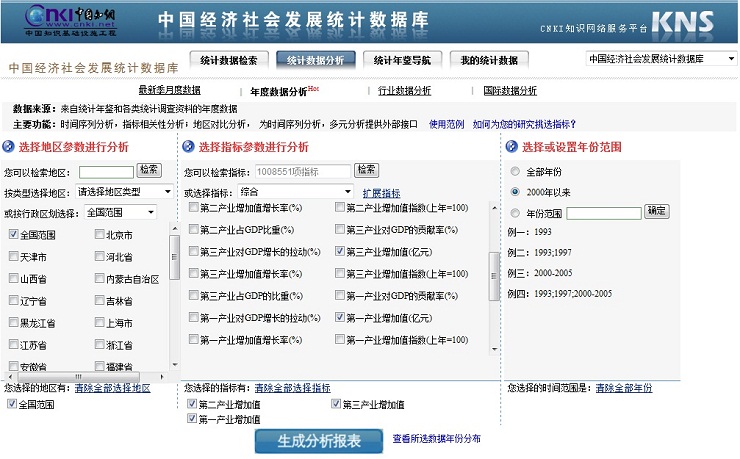The image size is (740, 459).
Task: Click the blue icon beside indicator parameter heading
Action: pyautogui.click(x=189, y=147)
